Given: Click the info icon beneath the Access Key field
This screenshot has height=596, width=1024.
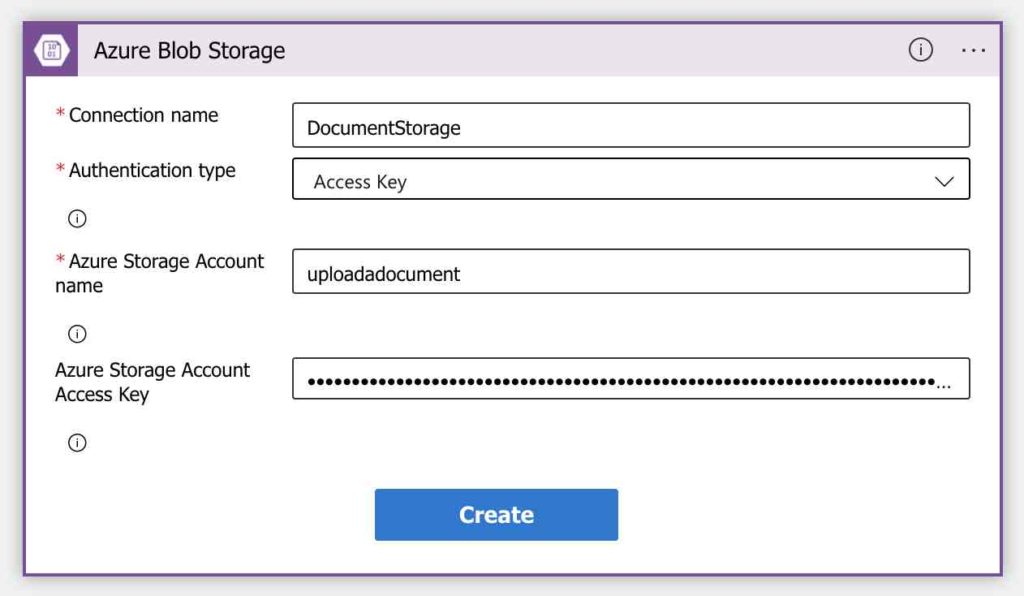Looking at the screenshot, I should (x=77, y=442).
